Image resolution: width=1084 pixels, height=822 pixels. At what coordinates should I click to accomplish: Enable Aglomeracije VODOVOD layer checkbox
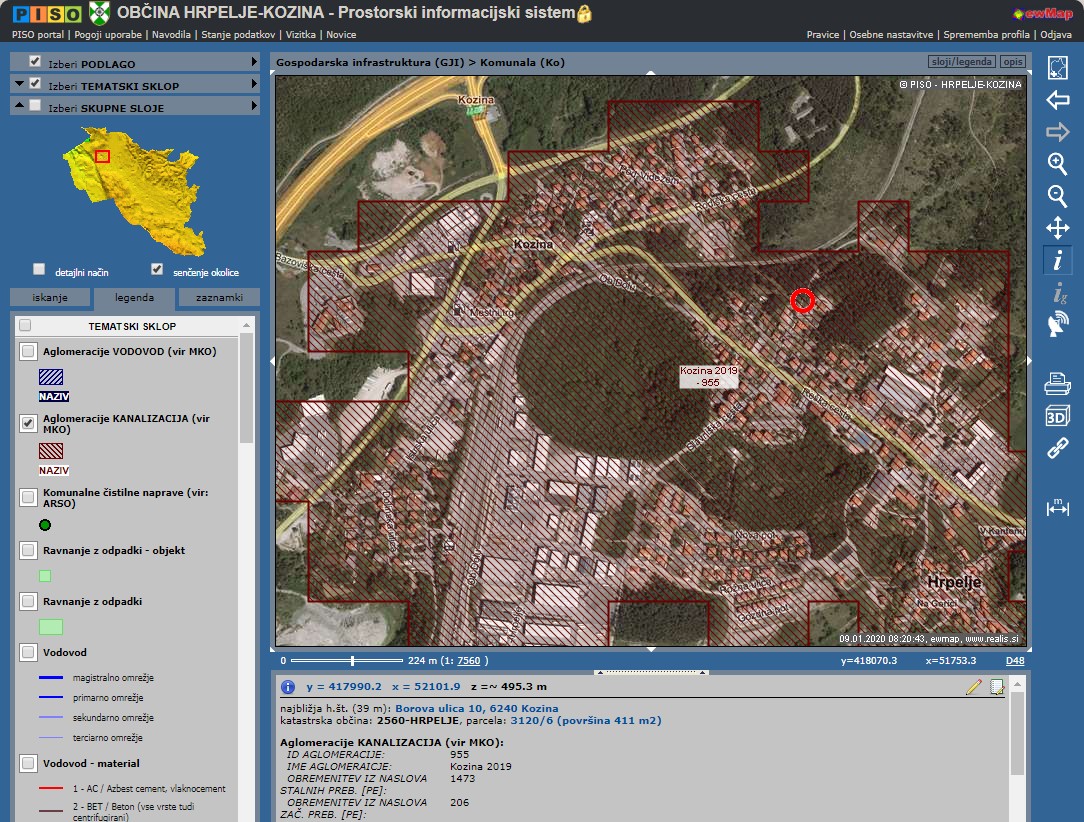coord(28,351)
